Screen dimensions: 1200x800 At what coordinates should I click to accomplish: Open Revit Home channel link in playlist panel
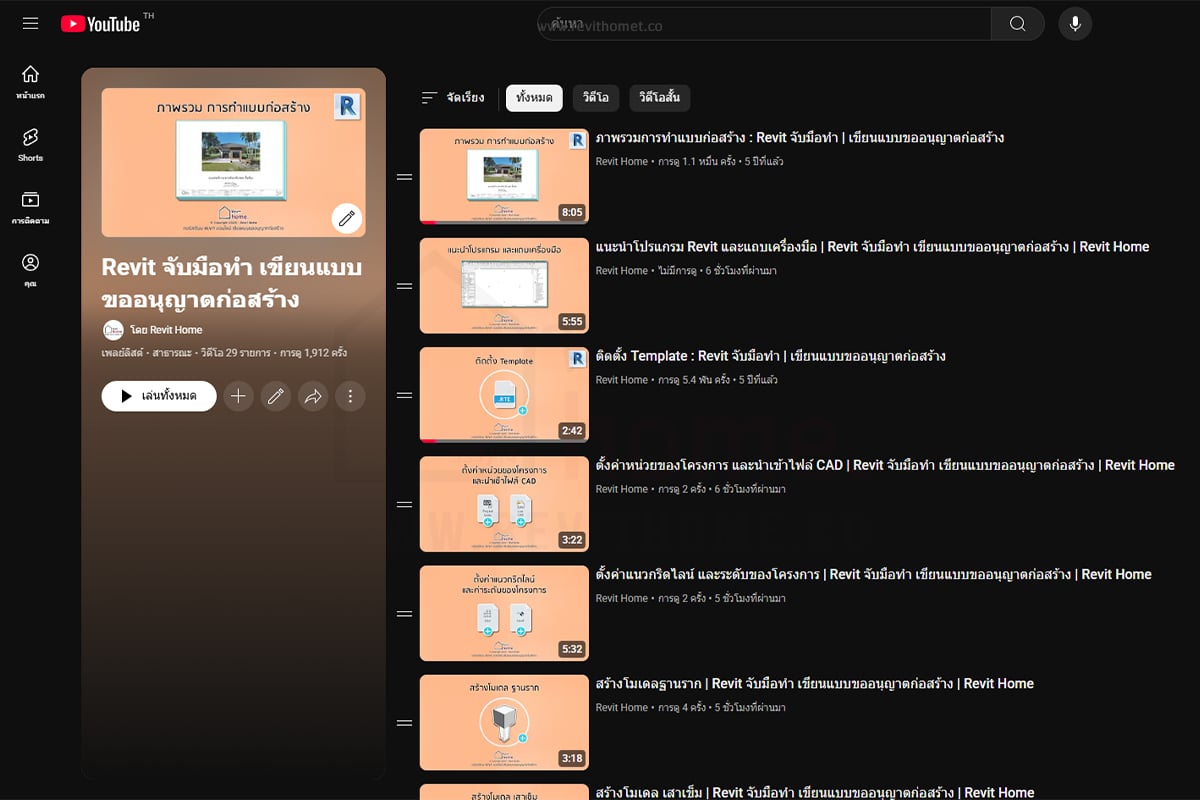click(x=165, y=330)
